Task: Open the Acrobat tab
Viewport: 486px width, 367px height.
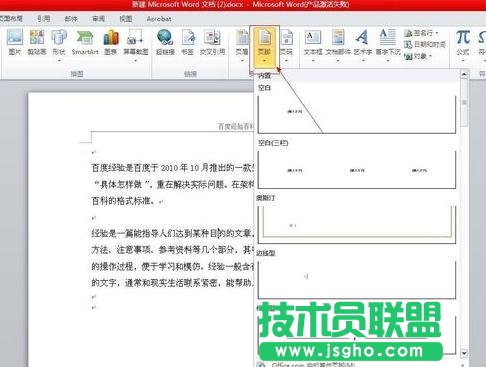Action: click(159, 19)
